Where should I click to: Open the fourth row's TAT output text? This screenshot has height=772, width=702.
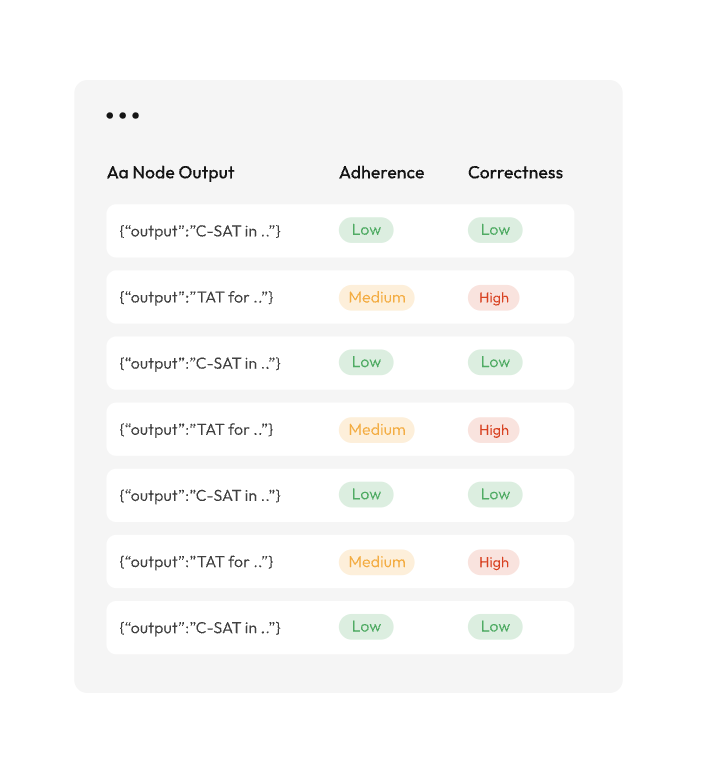[196, 429]
